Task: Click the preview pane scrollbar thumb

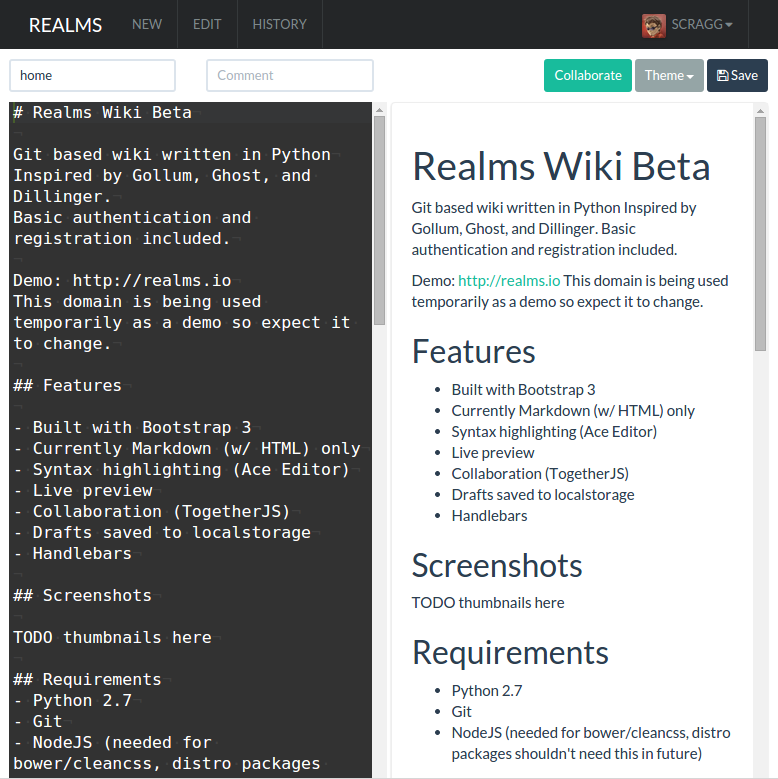Action: tap(760, 230)
